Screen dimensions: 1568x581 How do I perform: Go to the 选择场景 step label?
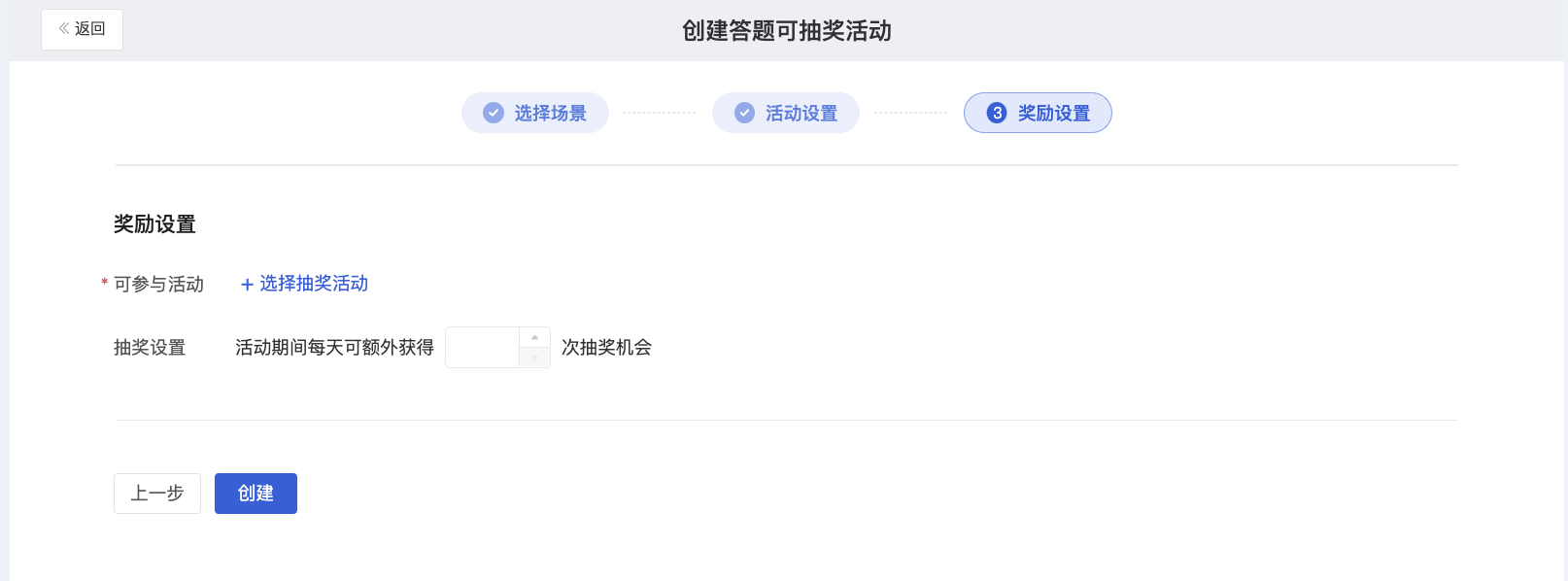coord(551,114)
